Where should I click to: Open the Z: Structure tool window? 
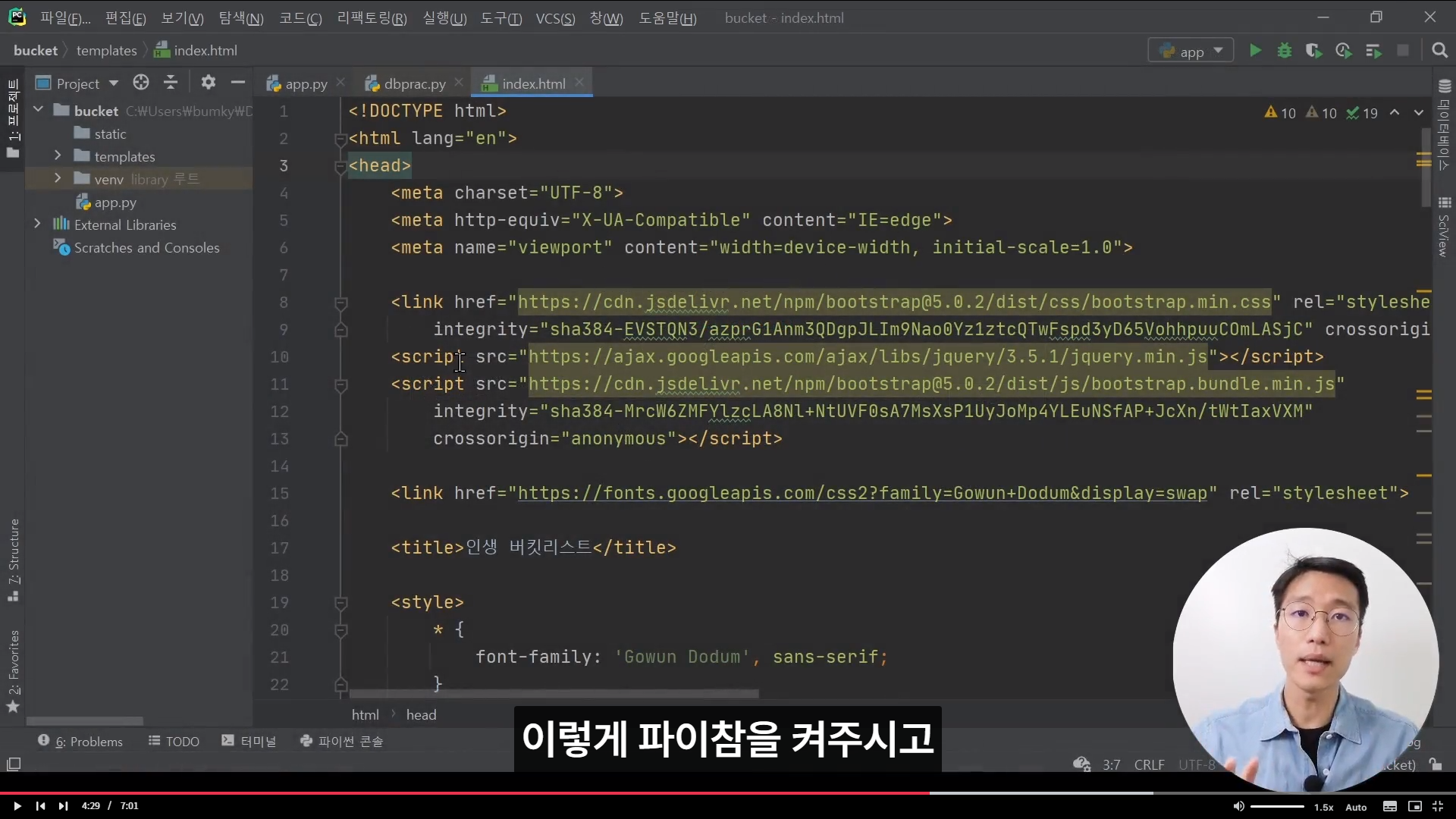pyautogui.click(x=14, y=560)
